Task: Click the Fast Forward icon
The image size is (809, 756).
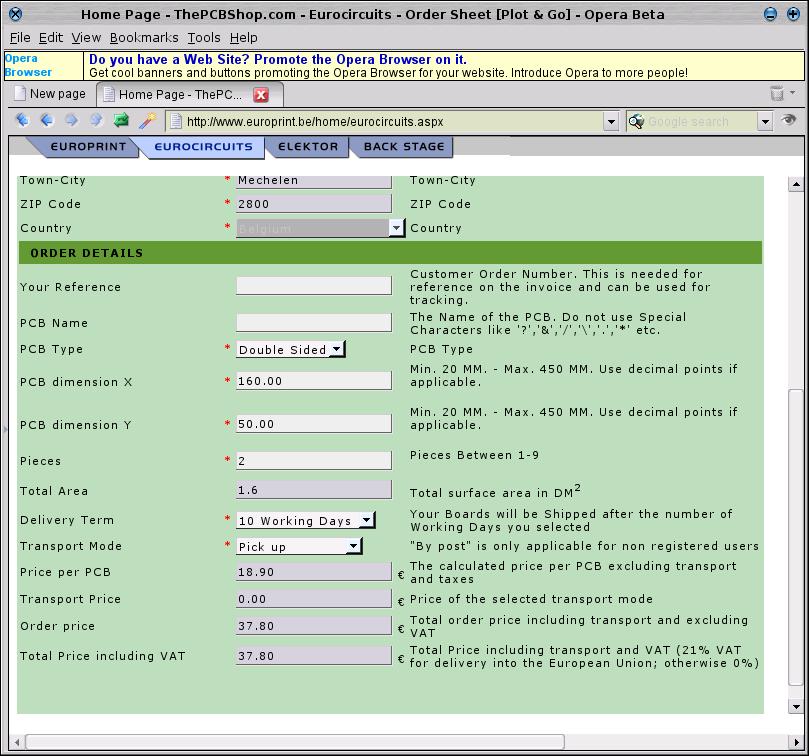Action: tap(96, 120)
